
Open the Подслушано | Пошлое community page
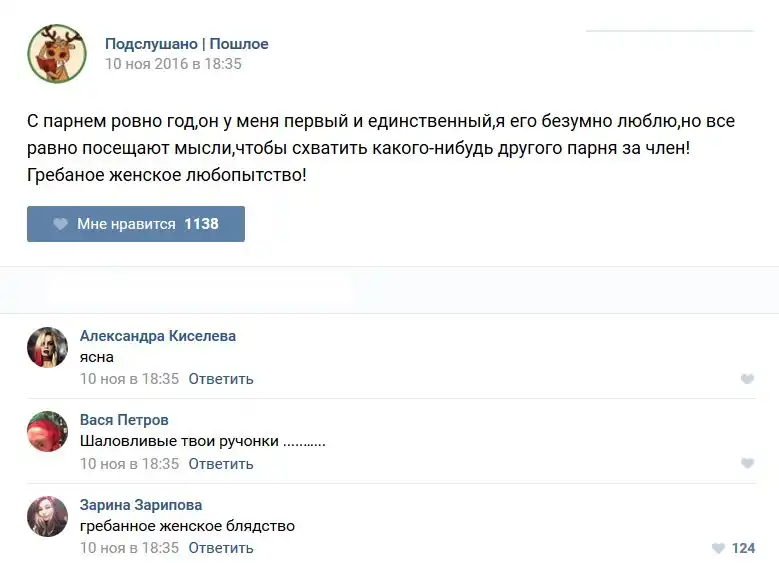coord(187,44)
